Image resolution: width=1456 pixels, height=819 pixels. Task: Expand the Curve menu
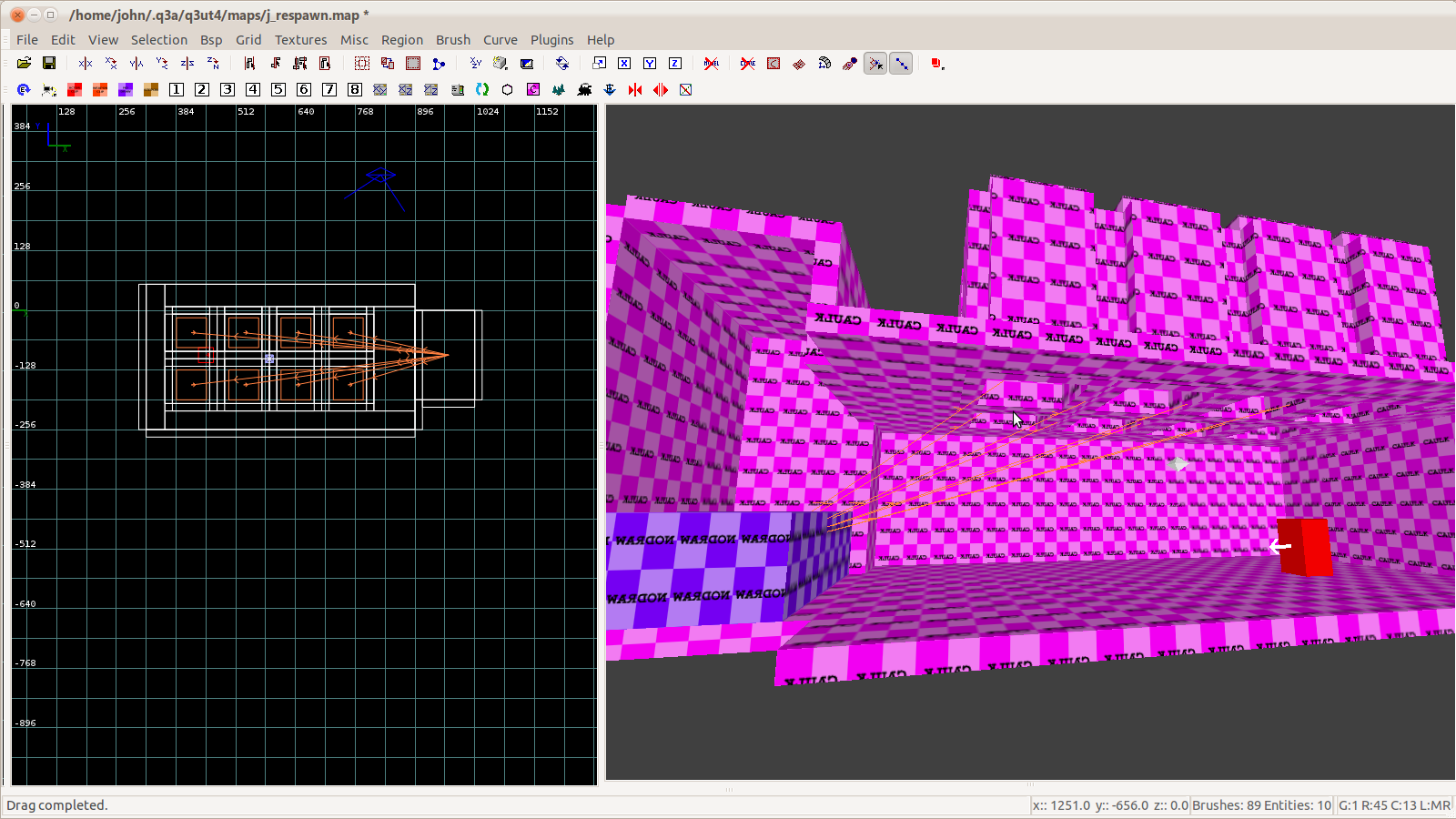[500, 40]
